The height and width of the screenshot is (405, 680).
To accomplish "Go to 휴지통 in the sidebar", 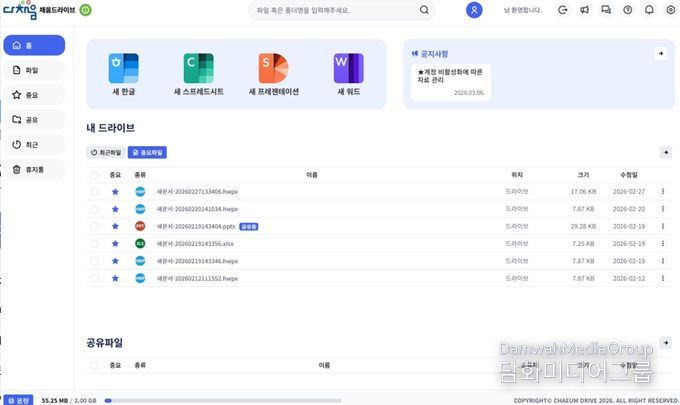I will [x=34, y=170].
